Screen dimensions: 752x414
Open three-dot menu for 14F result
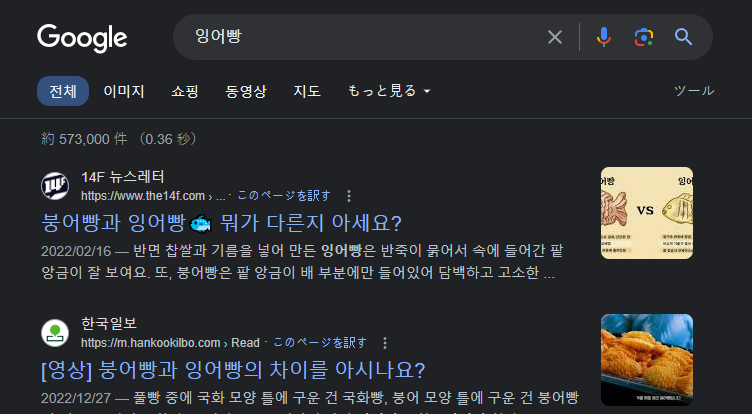pos(349,196)
